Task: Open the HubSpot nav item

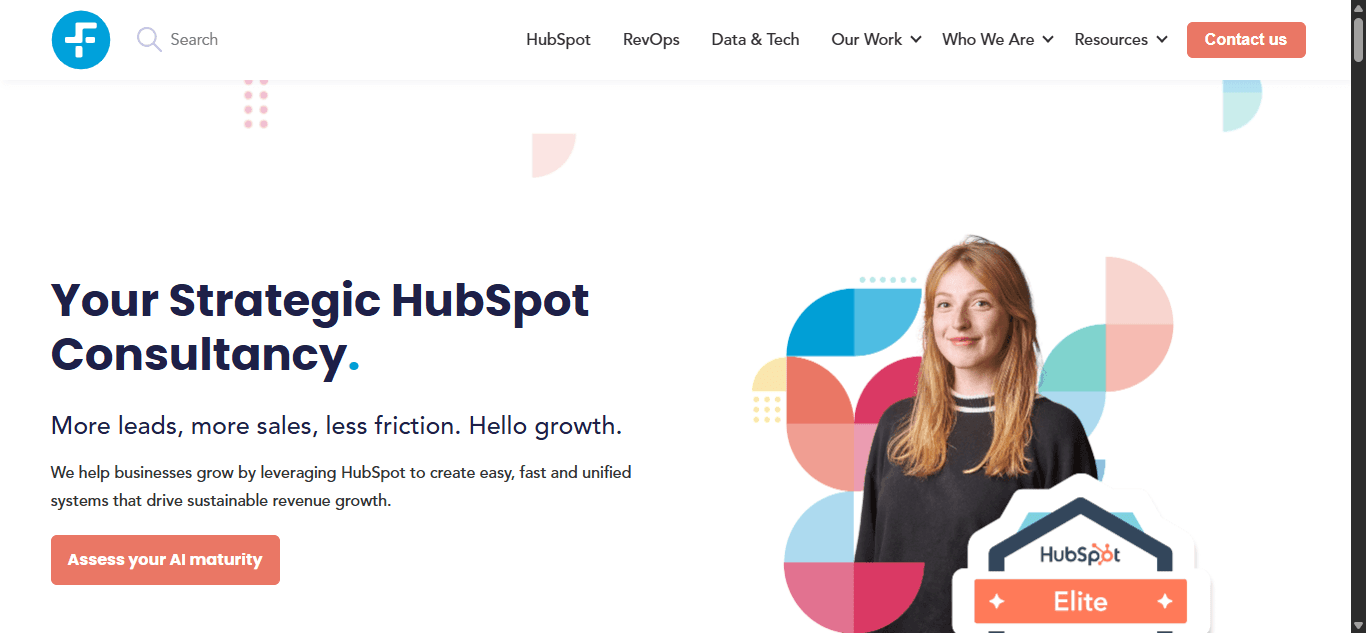Action: (x=558, y=40)
